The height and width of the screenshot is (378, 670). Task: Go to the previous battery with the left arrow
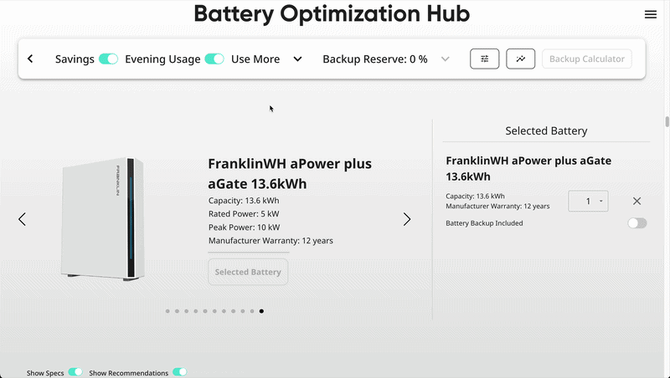click(22, 219)
